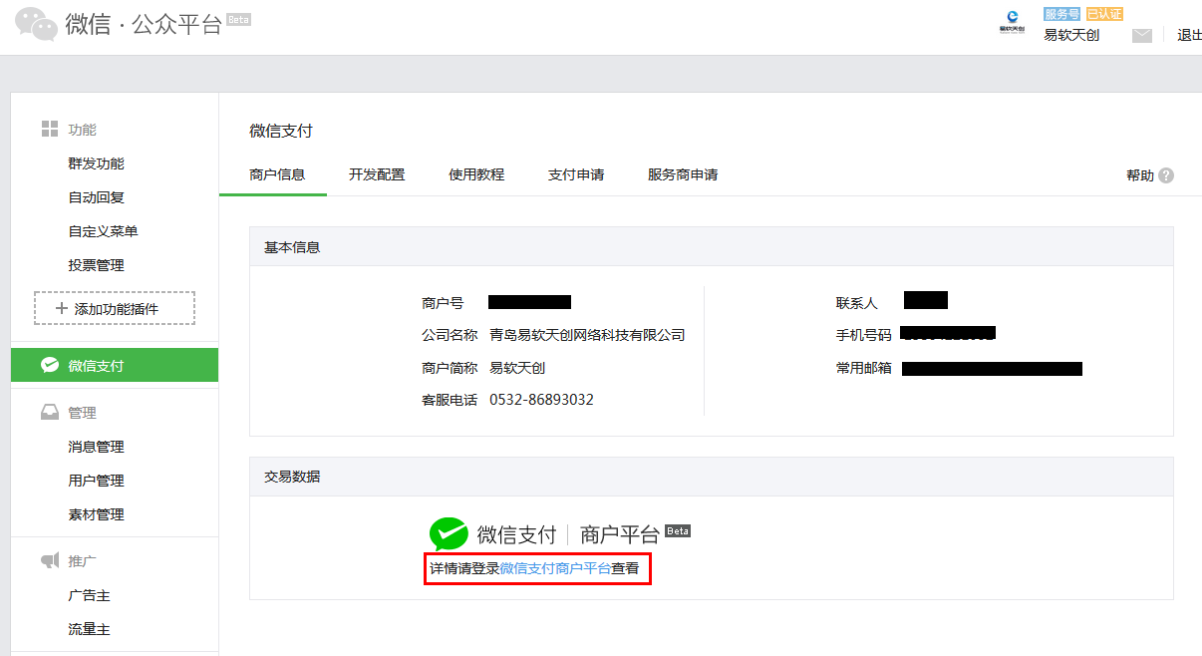Click the 商户号 label
This screenshot has width=1202, height=656.
(x=443, y=302)
